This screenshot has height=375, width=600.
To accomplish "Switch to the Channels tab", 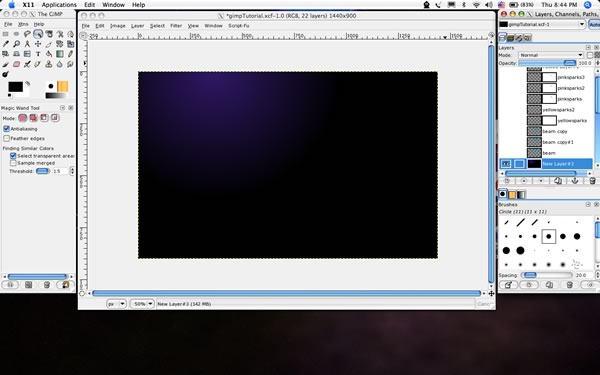I will pos(510,38).
